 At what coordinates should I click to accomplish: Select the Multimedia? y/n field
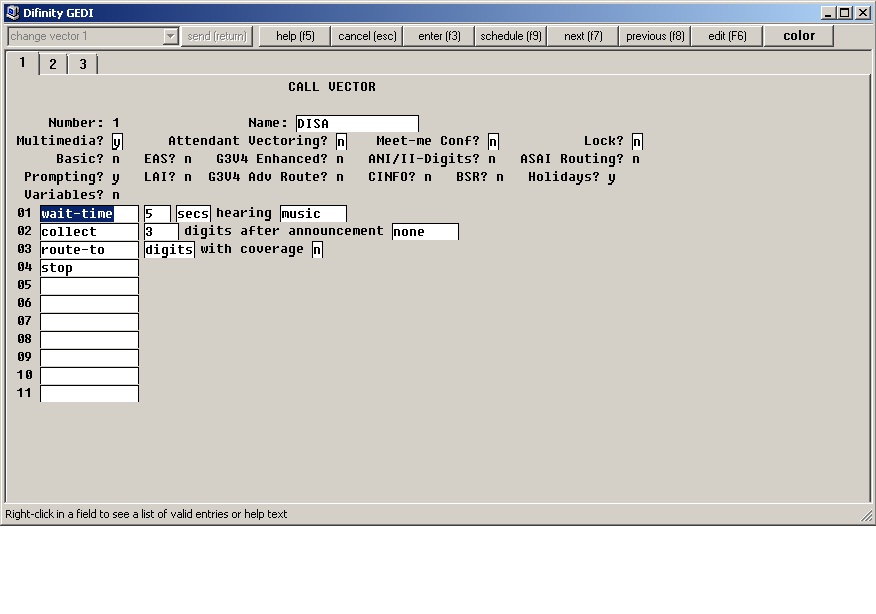[117, 141]
